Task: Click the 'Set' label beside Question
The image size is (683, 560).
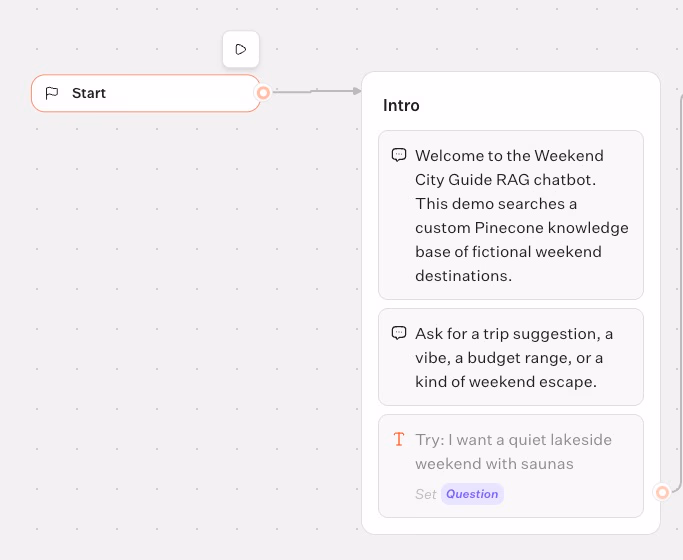Action: click(x=426, y=494)
